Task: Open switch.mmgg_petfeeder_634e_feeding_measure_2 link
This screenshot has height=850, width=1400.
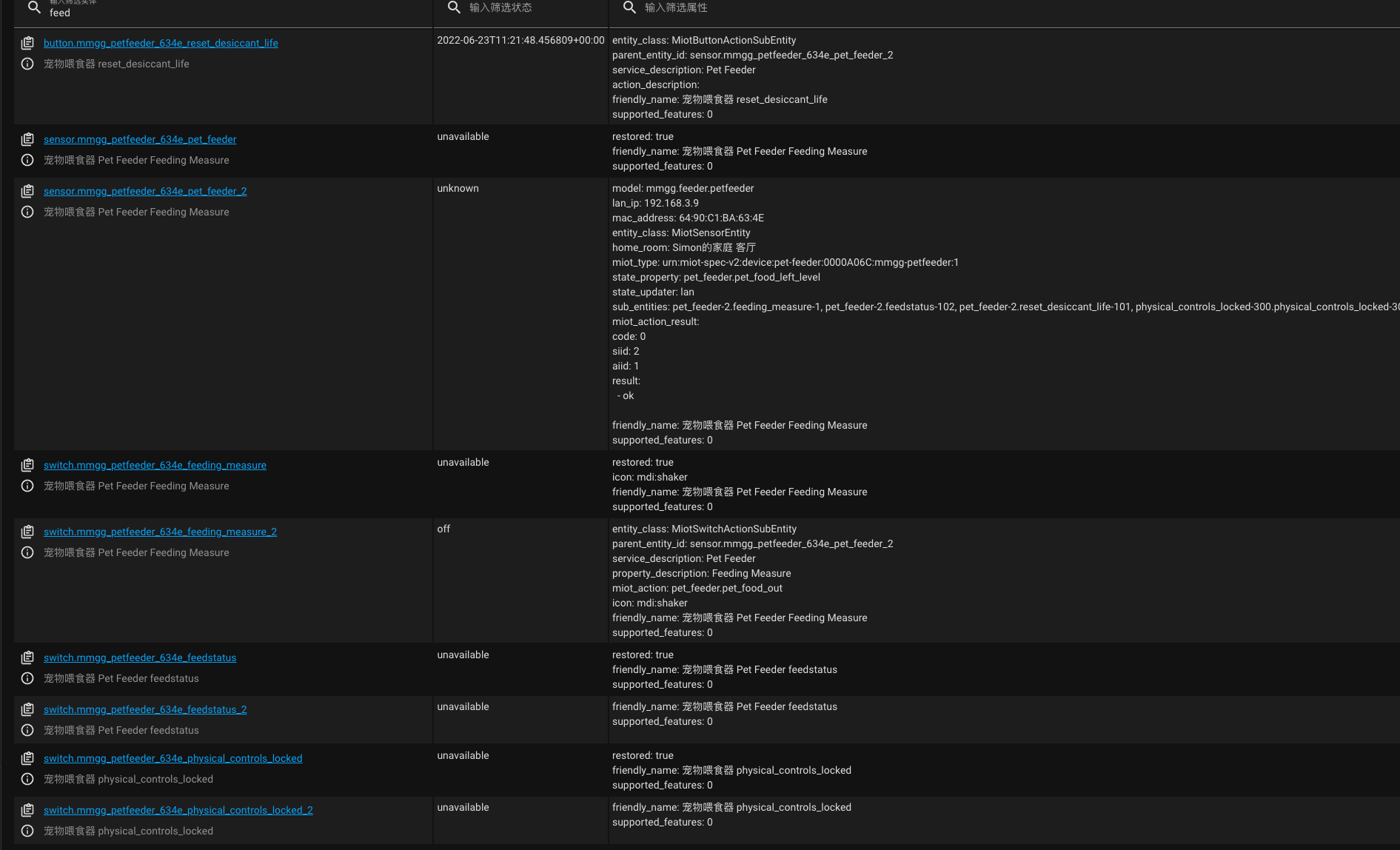Action: 160,532
